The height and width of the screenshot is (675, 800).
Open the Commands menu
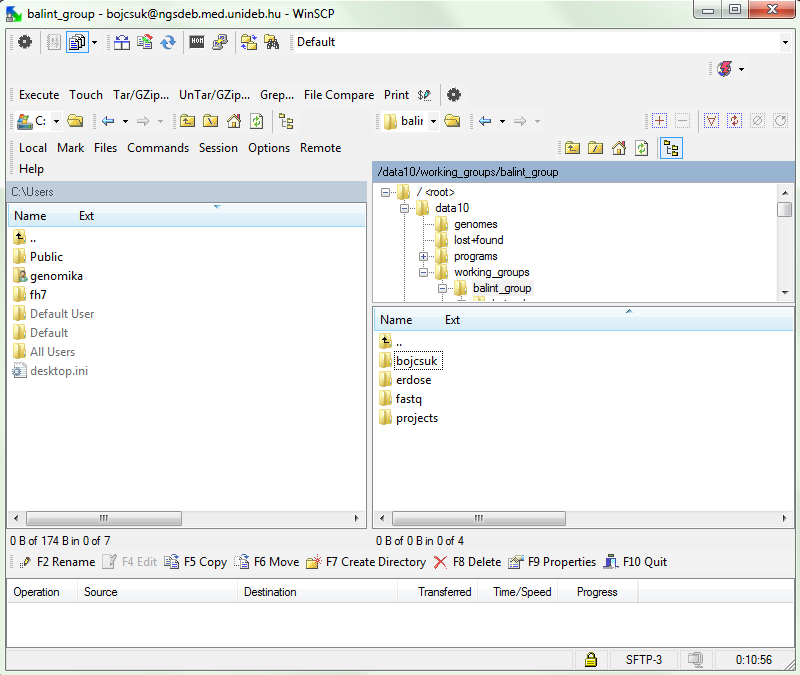[157, 148]
